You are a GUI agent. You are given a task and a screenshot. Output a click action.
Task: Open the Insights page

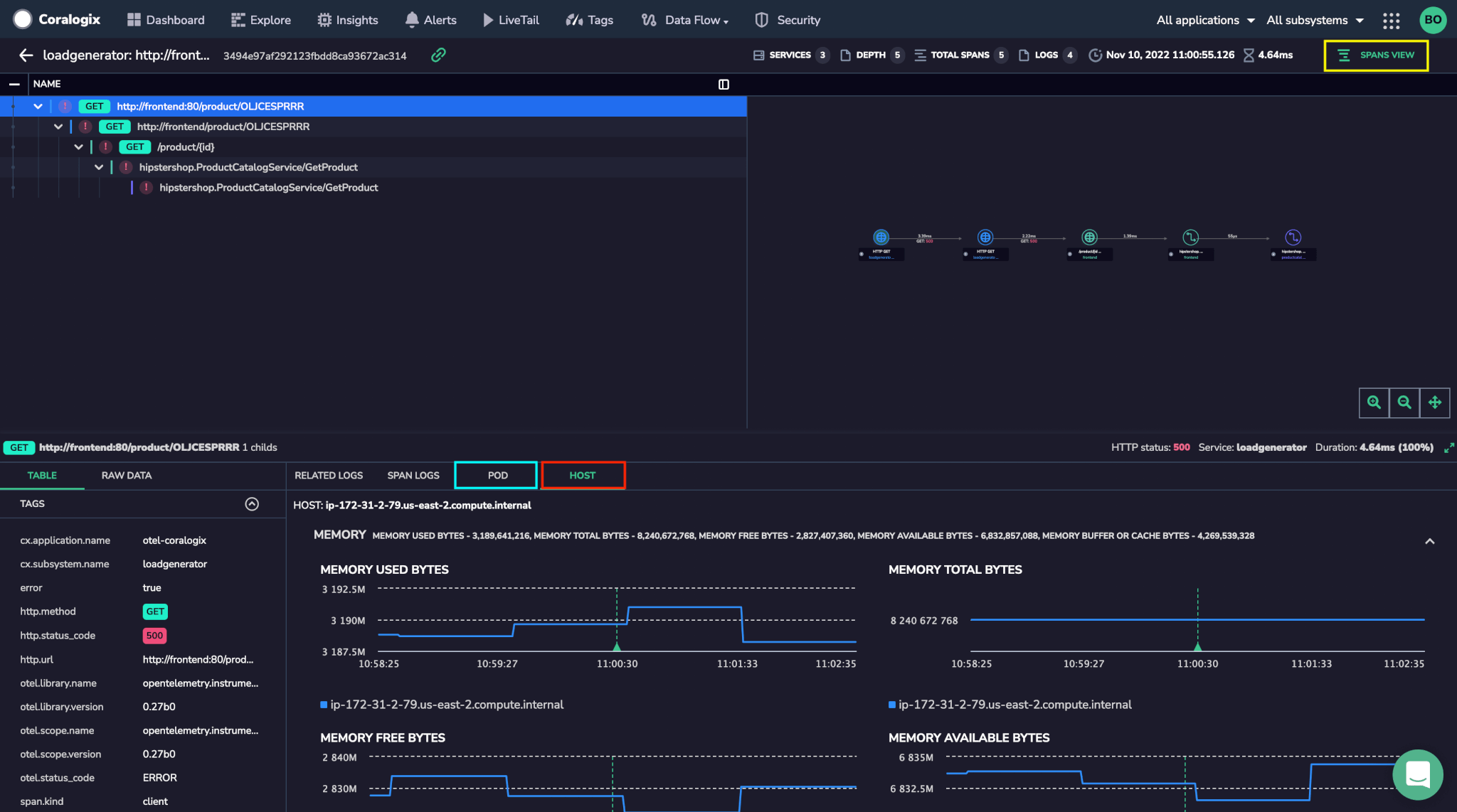pyautogui.click(x=348, y=20)
